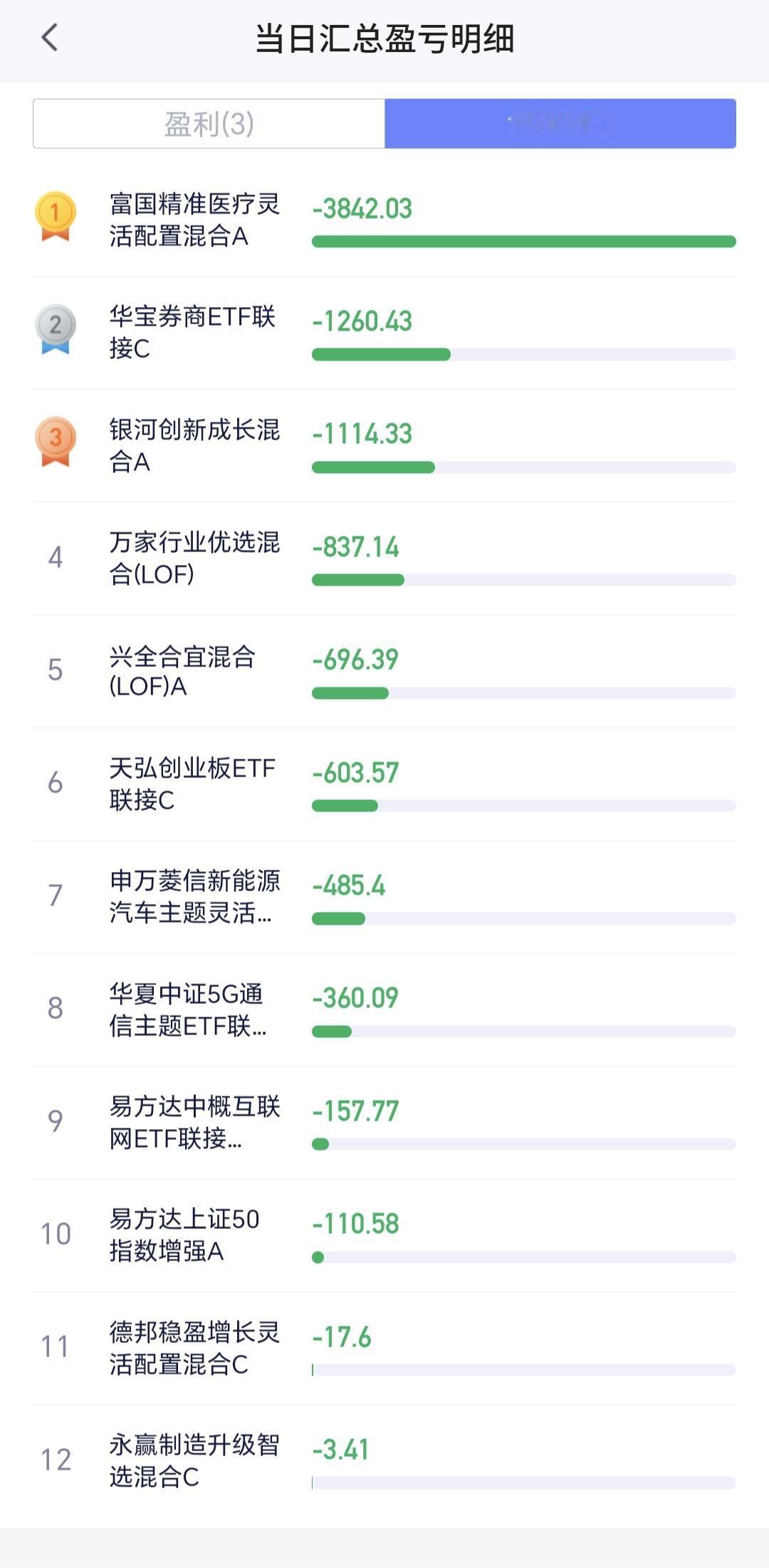Click truncated 申万菱信新能源汽车主题 fund name
This screenshot has height=1568, width=769.
[x=194, y=896]
